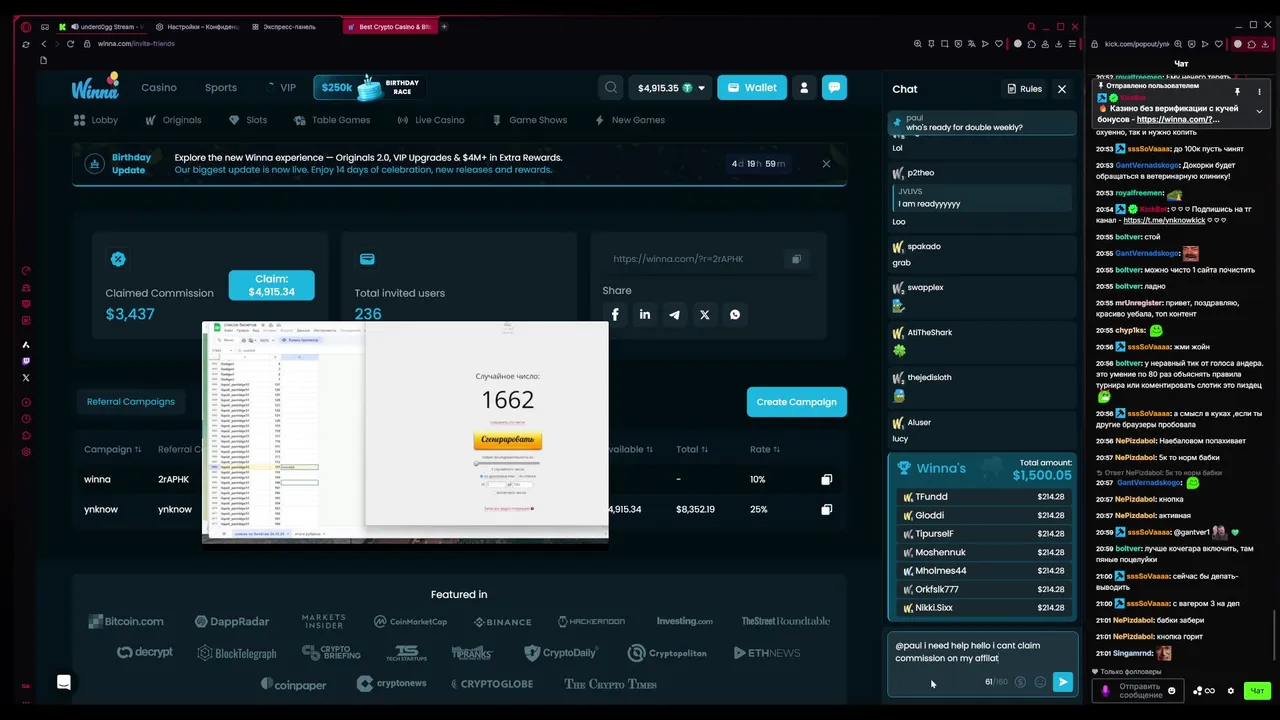Copy the referral link winna.com/?r=2rAPHK
Viewport: 1280px width, 720px height.
[x=796, y=259]
